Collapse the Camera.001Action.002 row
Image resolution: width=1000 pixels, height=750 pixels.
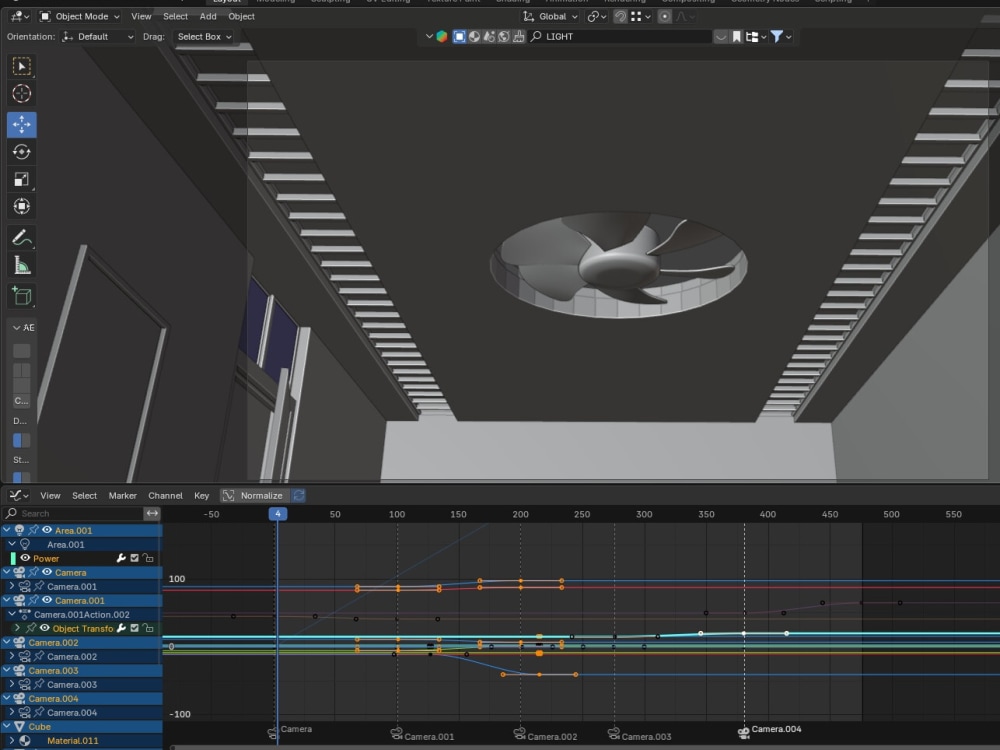[x=11, y=614]
